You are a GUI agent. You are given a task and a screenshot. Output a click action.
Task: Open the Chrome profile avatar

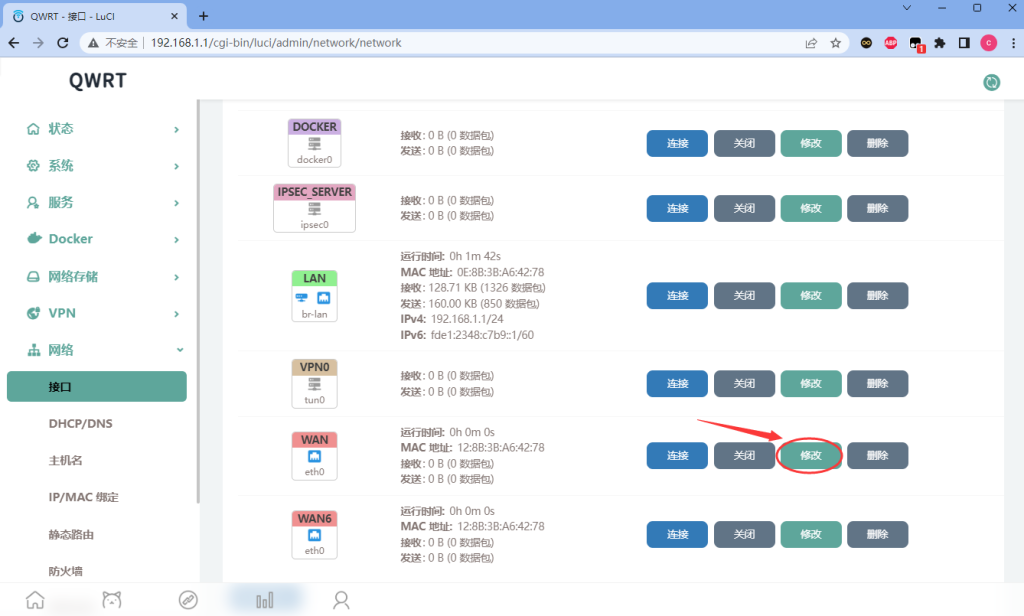(x=989, y=43)
